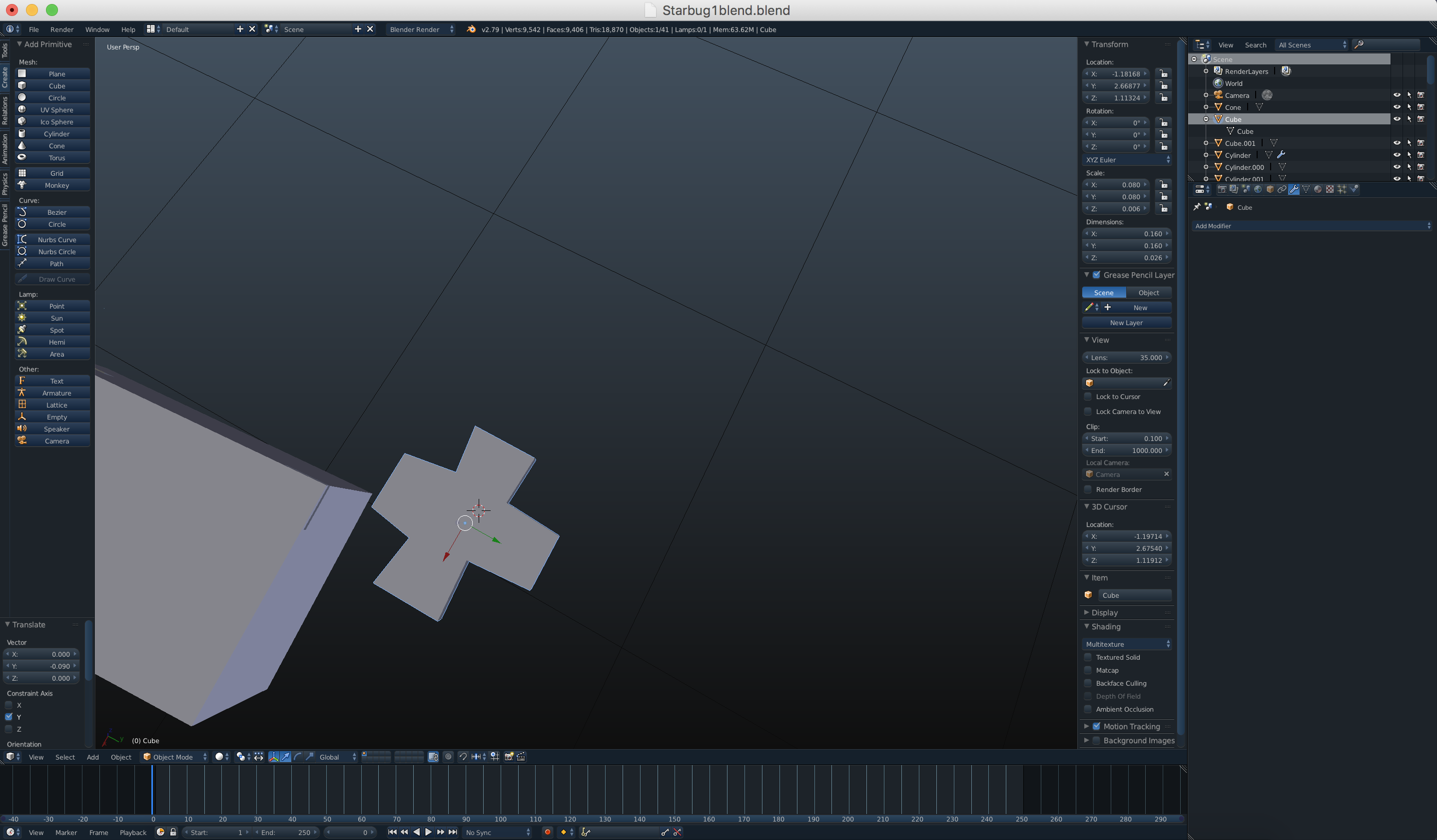1437x840 pixels.
Task: Click the Clip End value field
Action: pyautogui.click(x=1127, y=450)
